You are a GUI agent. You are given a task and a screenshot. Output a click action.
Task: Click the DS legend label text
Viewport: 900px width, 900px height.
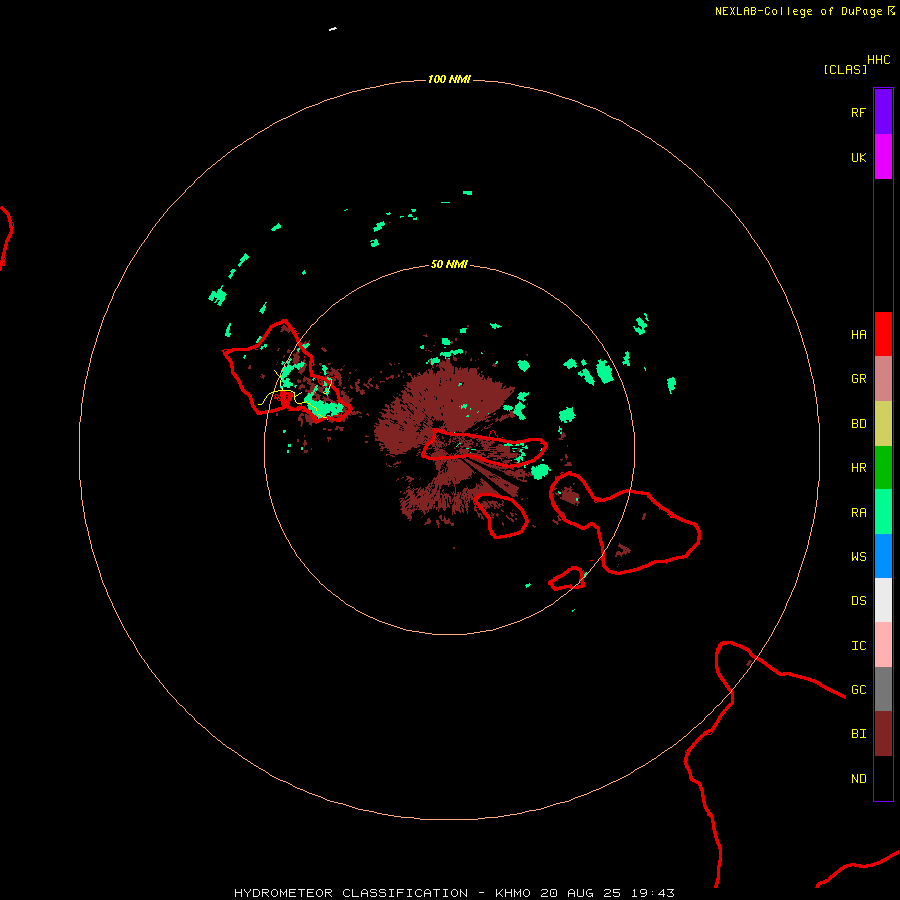click(x=858, y=601)
